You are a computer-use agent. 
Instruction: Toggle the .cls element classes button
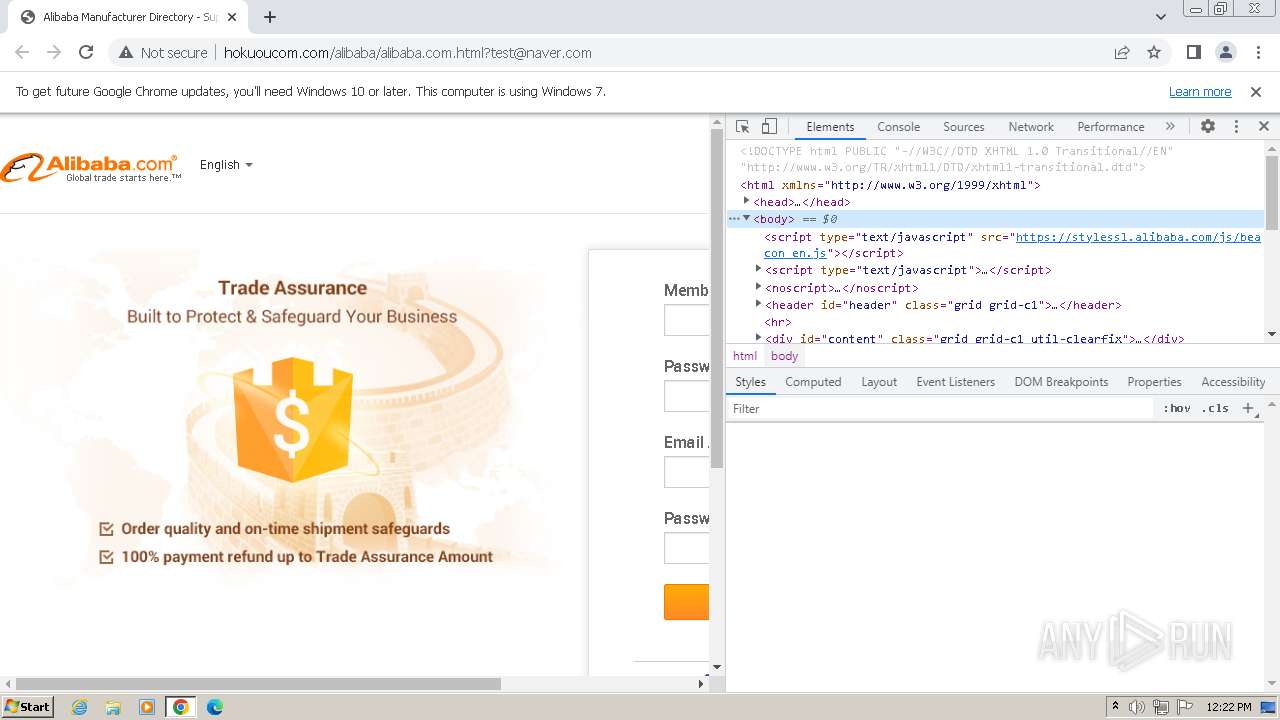click(1215, 409)
